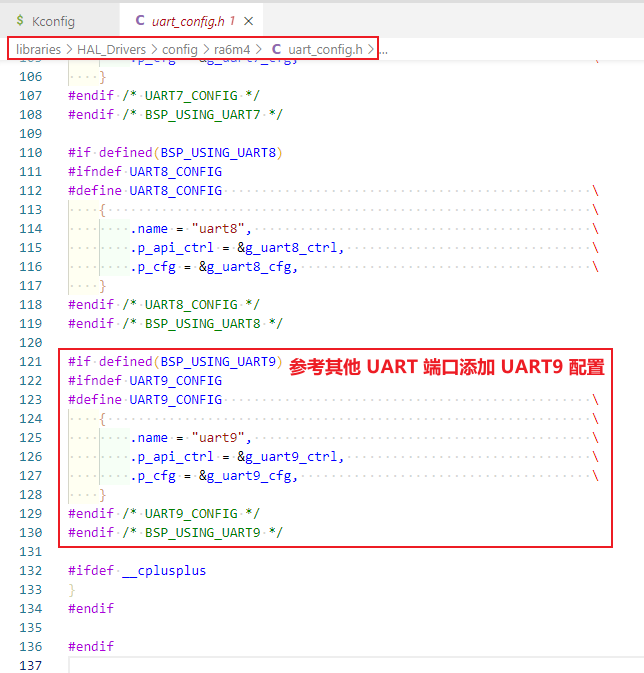Close the uart_config.h editor tab

[248, 21]
